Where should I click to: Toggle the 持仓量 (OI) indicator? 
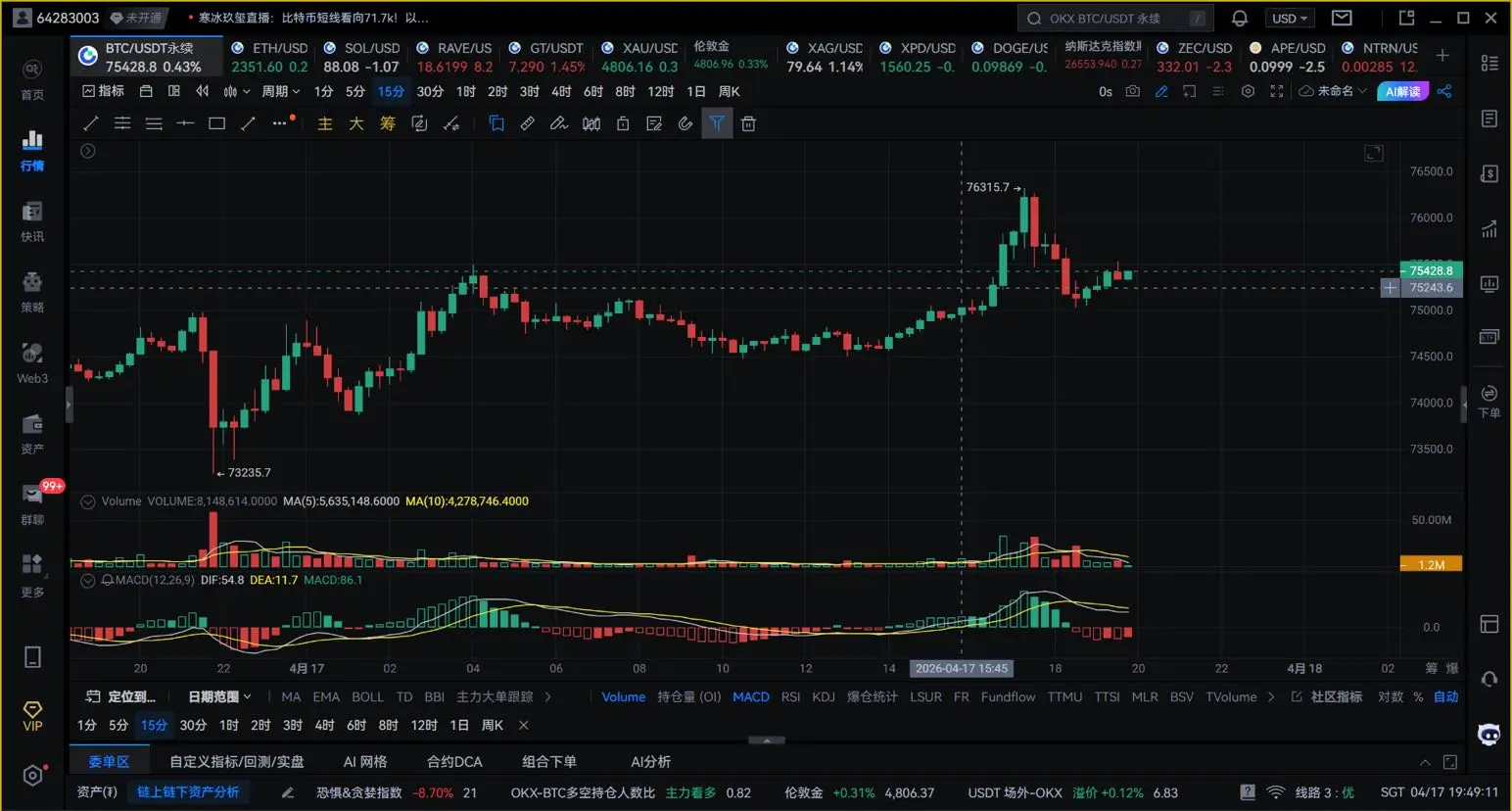(689, 696)
